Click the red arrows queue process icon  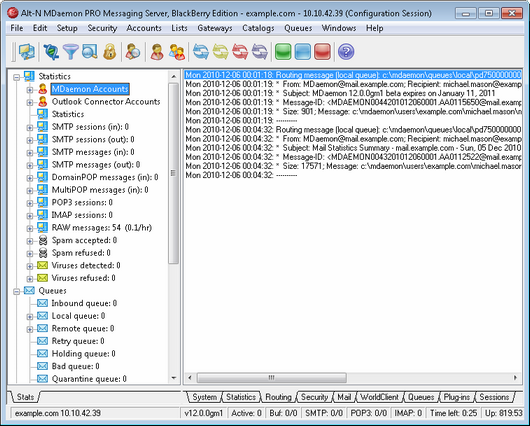click(240, 52)
